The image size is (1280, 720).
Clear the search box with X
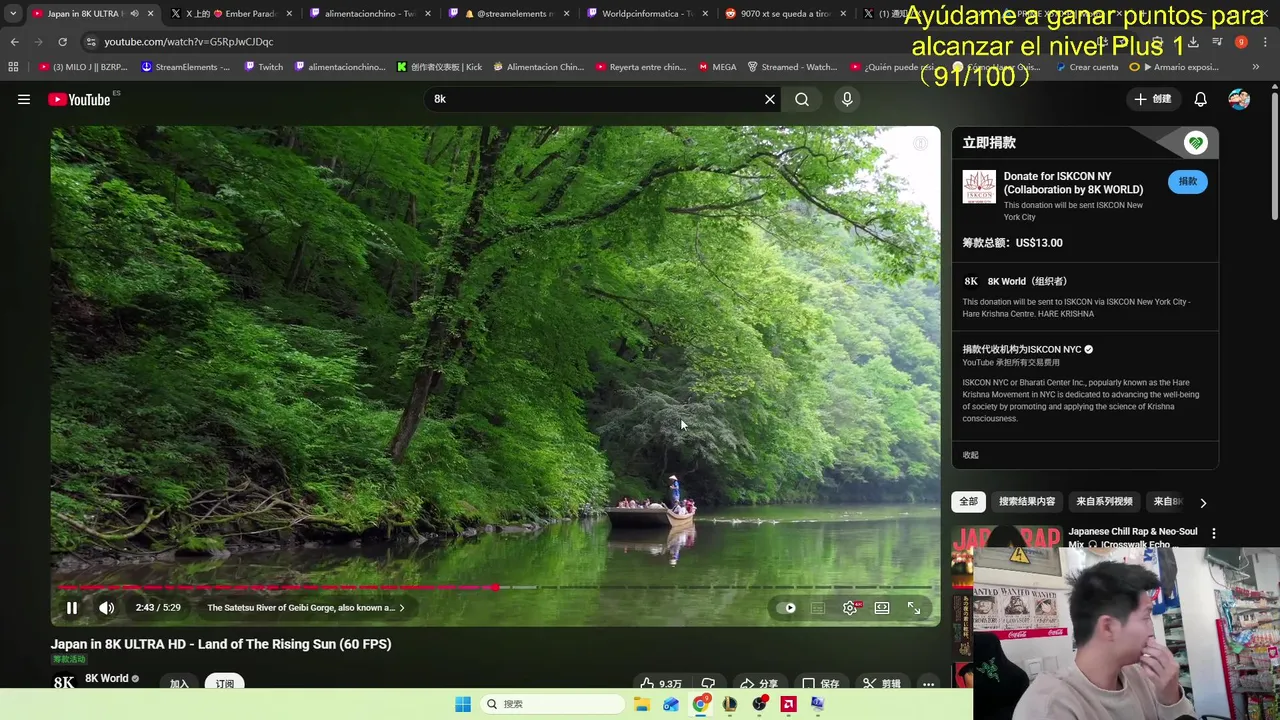coord(770,99)
